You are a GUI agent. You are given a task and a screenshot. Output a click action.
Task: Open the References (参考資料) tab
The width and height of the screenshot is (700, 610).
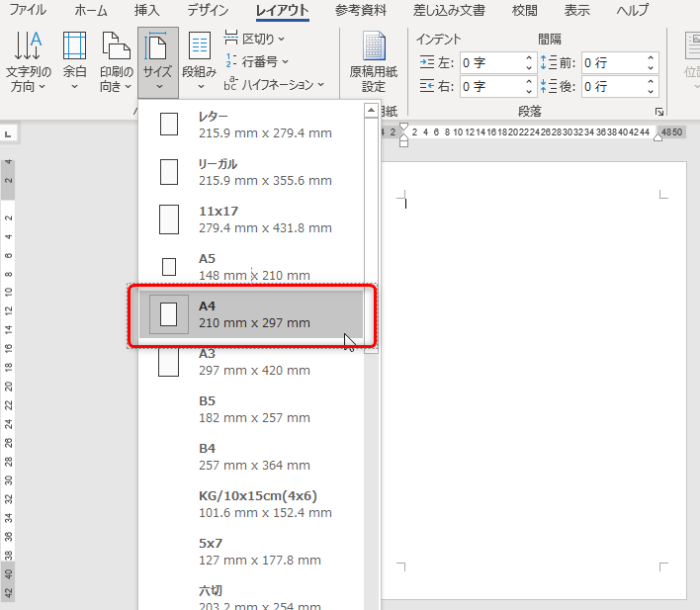[x=361, y=10]
